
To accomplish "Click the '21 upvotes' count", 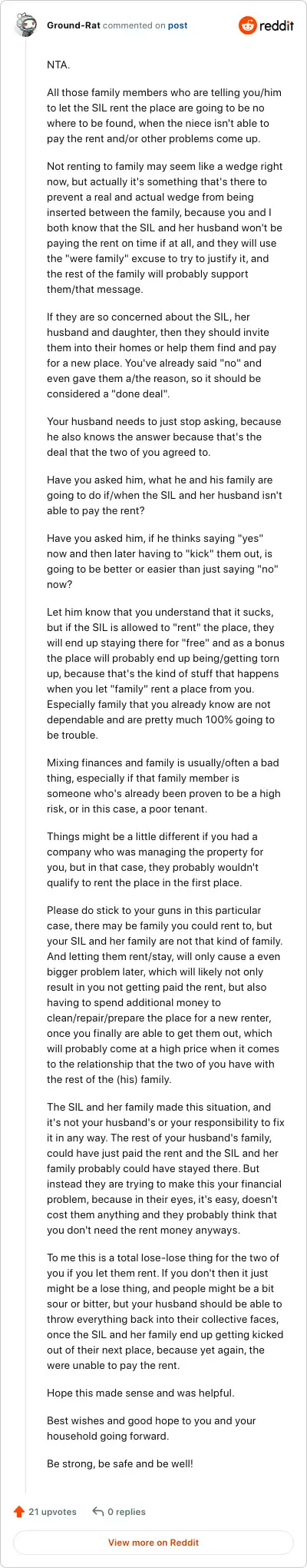I will point(52,1511).
